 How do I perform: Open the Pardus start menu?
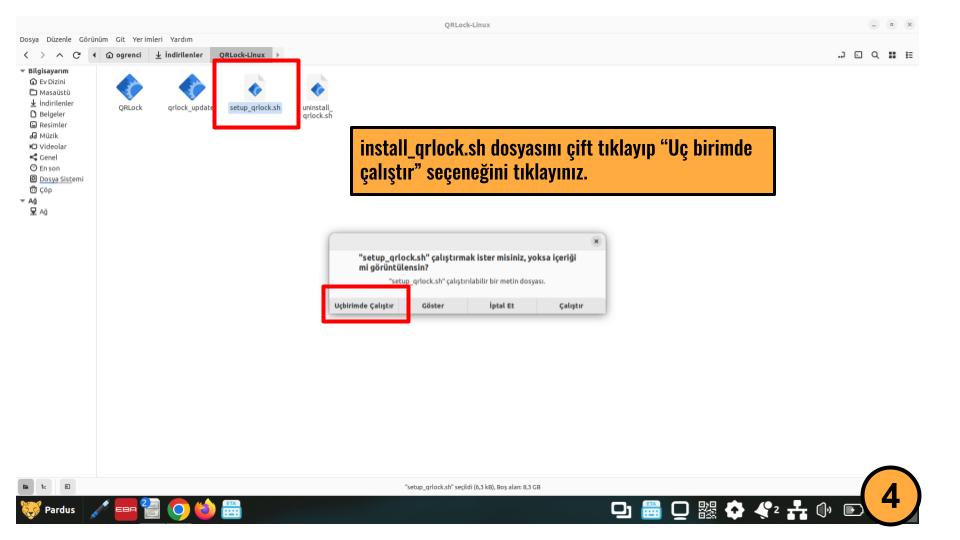coord(47,509)
